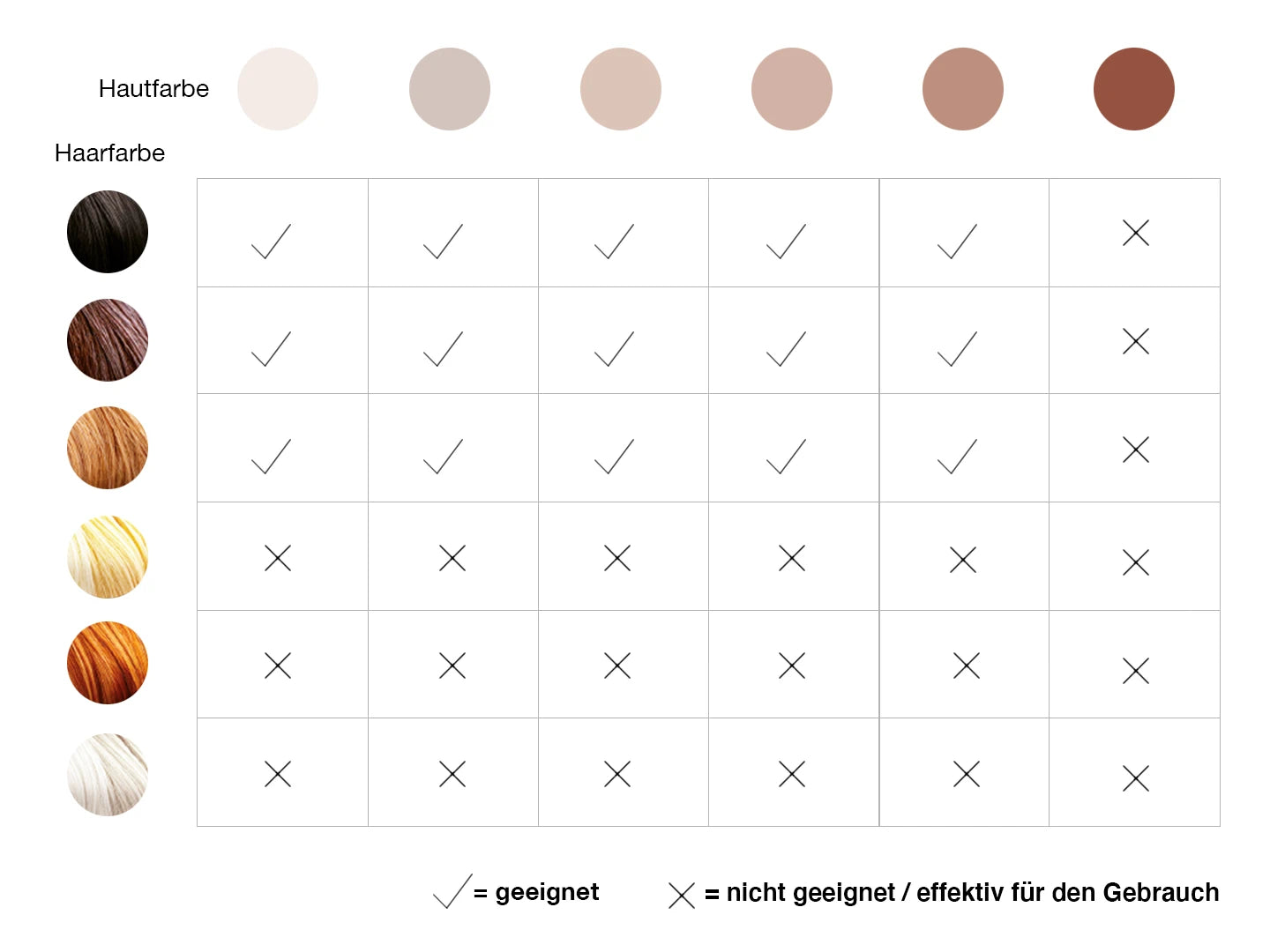Click the X for red hair, darkest skin
The image size is (1270, 952).
click(1135, 671)
